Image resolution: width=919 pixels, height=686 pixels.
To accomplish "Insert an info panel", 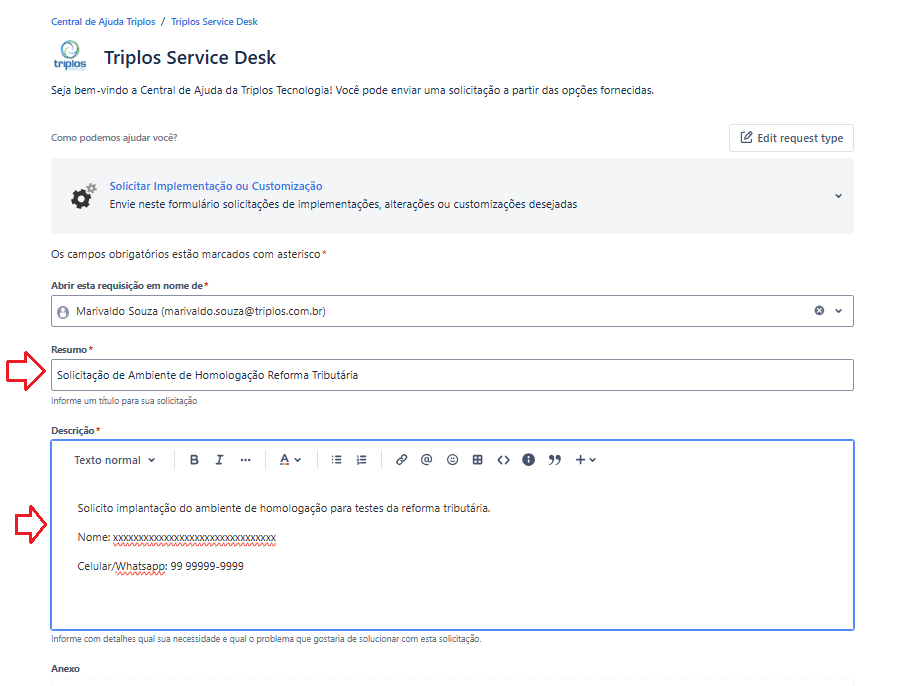I will coord(528,460).
